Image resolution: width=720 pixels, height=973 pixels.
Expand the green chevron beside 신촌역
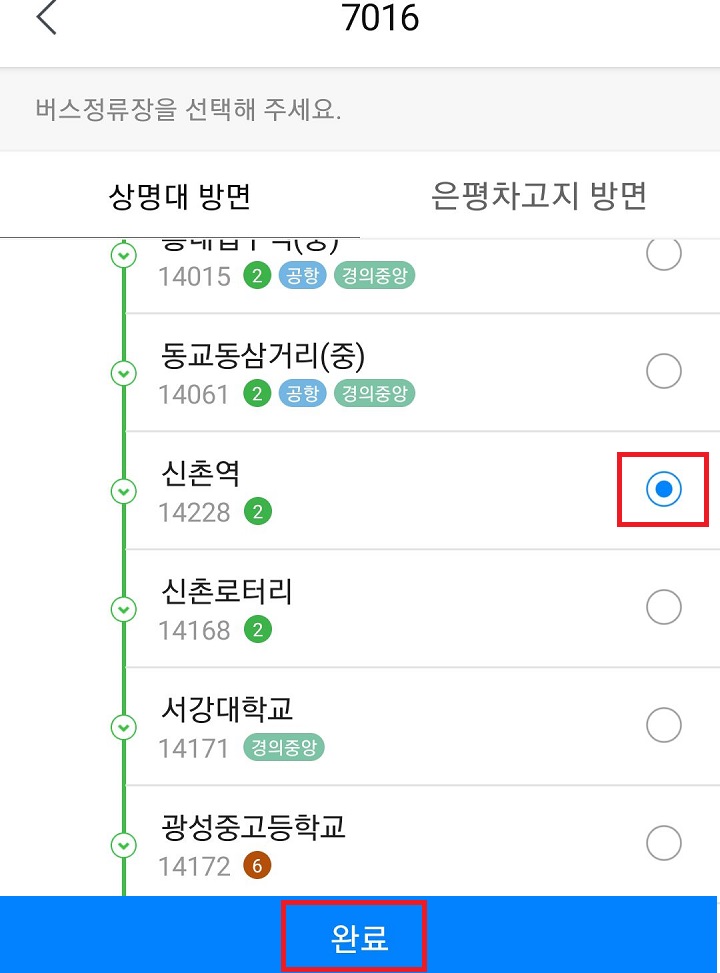pos(122,492)
